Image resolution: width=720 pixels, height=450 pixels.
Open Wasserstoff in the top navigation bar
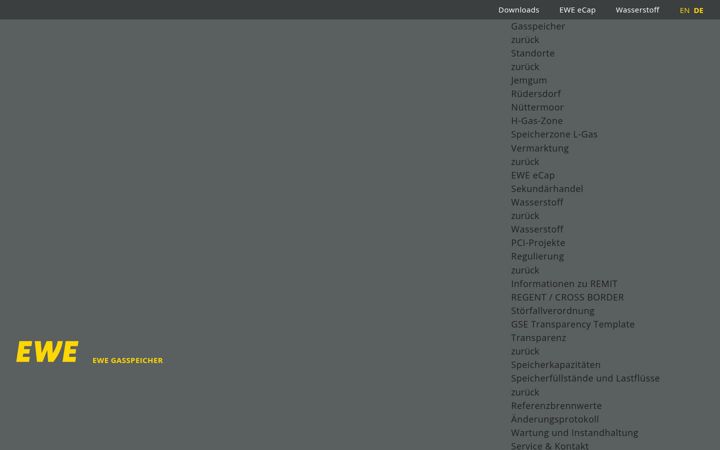(637, 10)
